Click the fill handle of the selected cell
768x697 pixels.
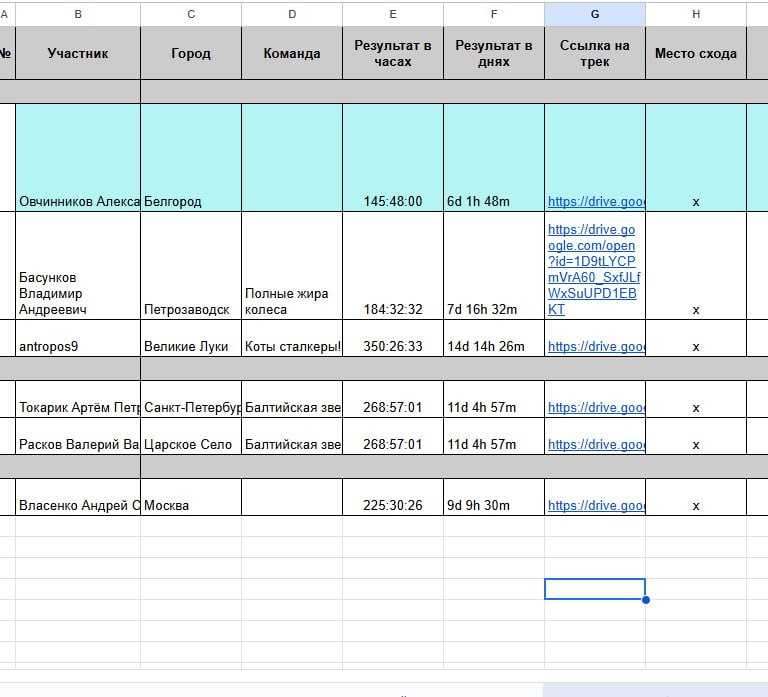tap(646, 600)
